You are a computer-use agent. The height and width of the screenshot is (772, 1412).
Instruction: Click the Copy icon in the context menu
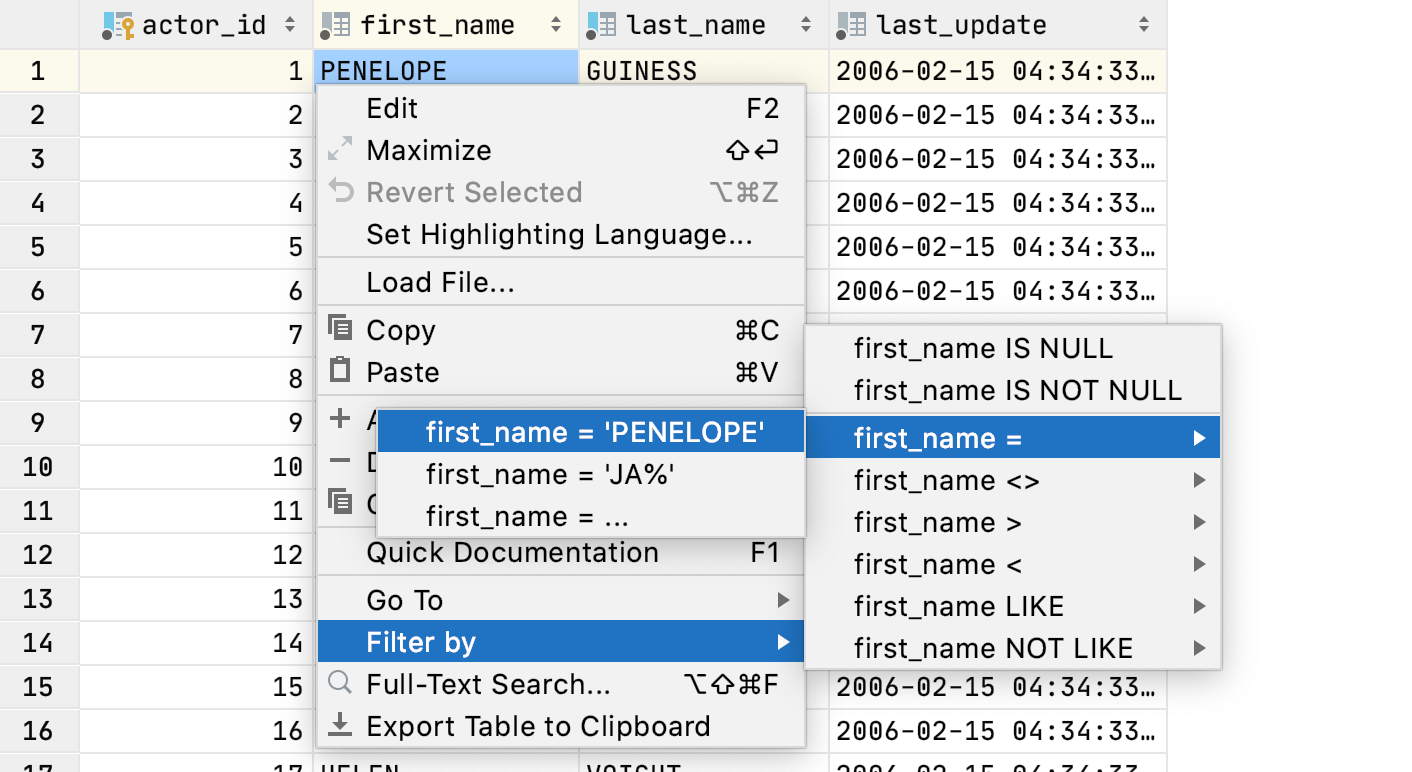pyautogui.click(x=340, y=330)
